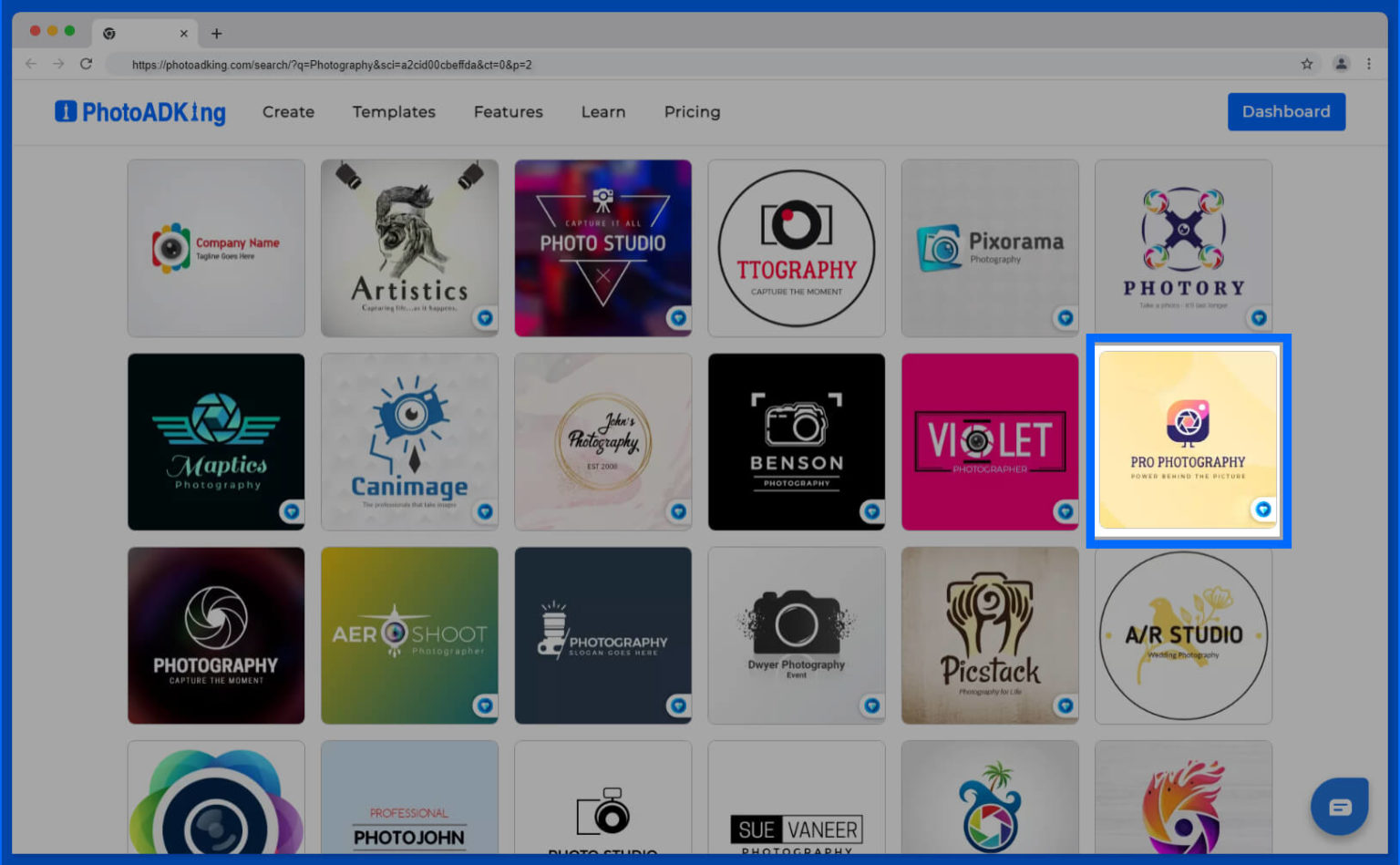This screenshot has height=865, width=1400.
Task: Open a new browser tab
Action: [x=216, y=34]
